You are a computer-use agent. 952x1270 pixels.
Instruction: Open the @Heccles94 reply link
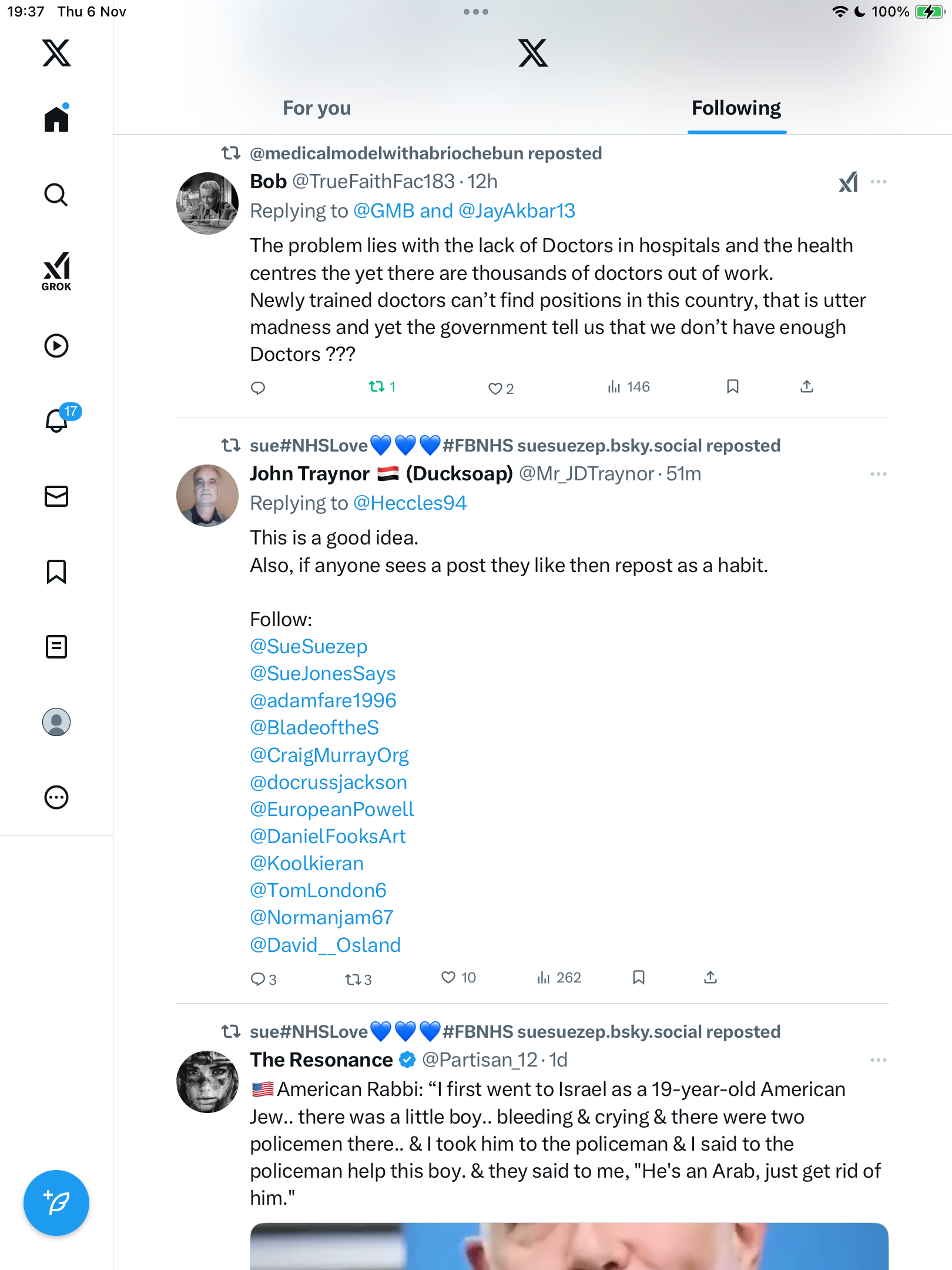(x=410, y=503)
